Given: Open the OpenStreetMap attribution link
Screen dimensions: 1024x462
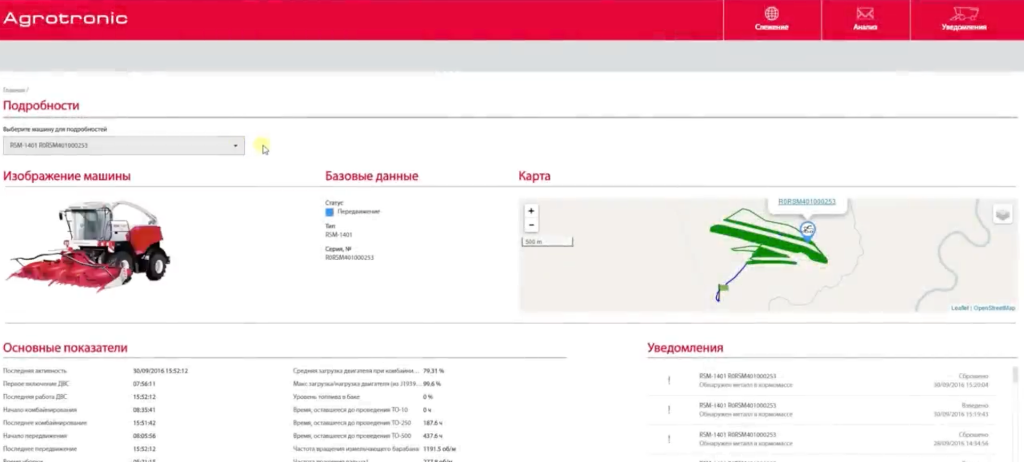Looking at the screenshot, I should pyautogui.click(x=994, y=308).
